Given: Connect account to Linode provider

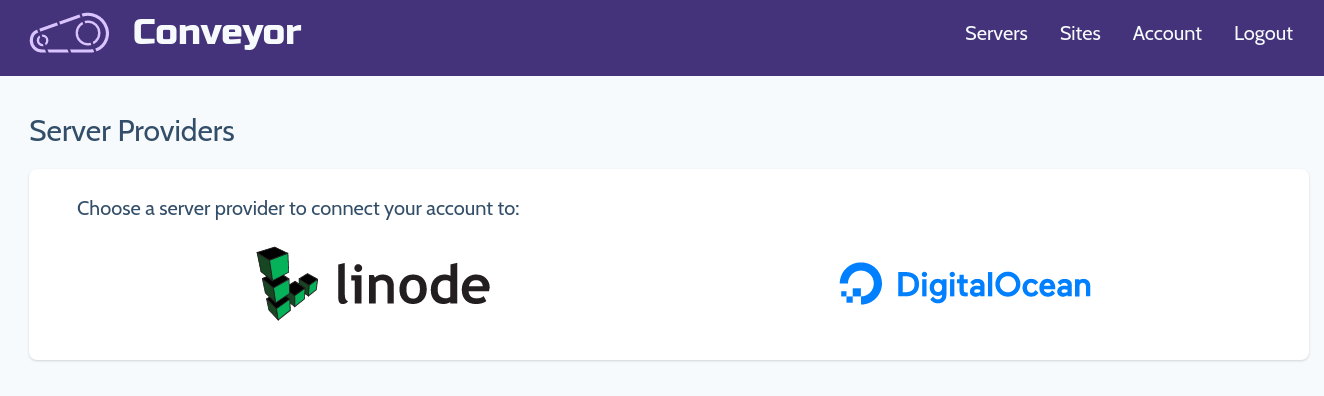Looking at the screenshot, I should coord(373,284).
